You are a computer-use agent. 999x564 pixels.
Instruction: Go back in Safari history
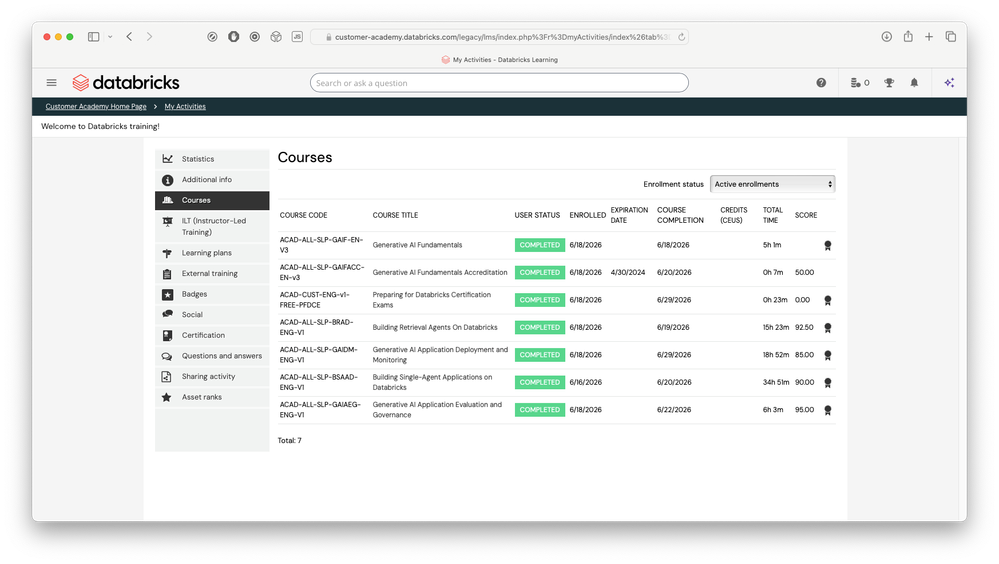coord(129,37)
